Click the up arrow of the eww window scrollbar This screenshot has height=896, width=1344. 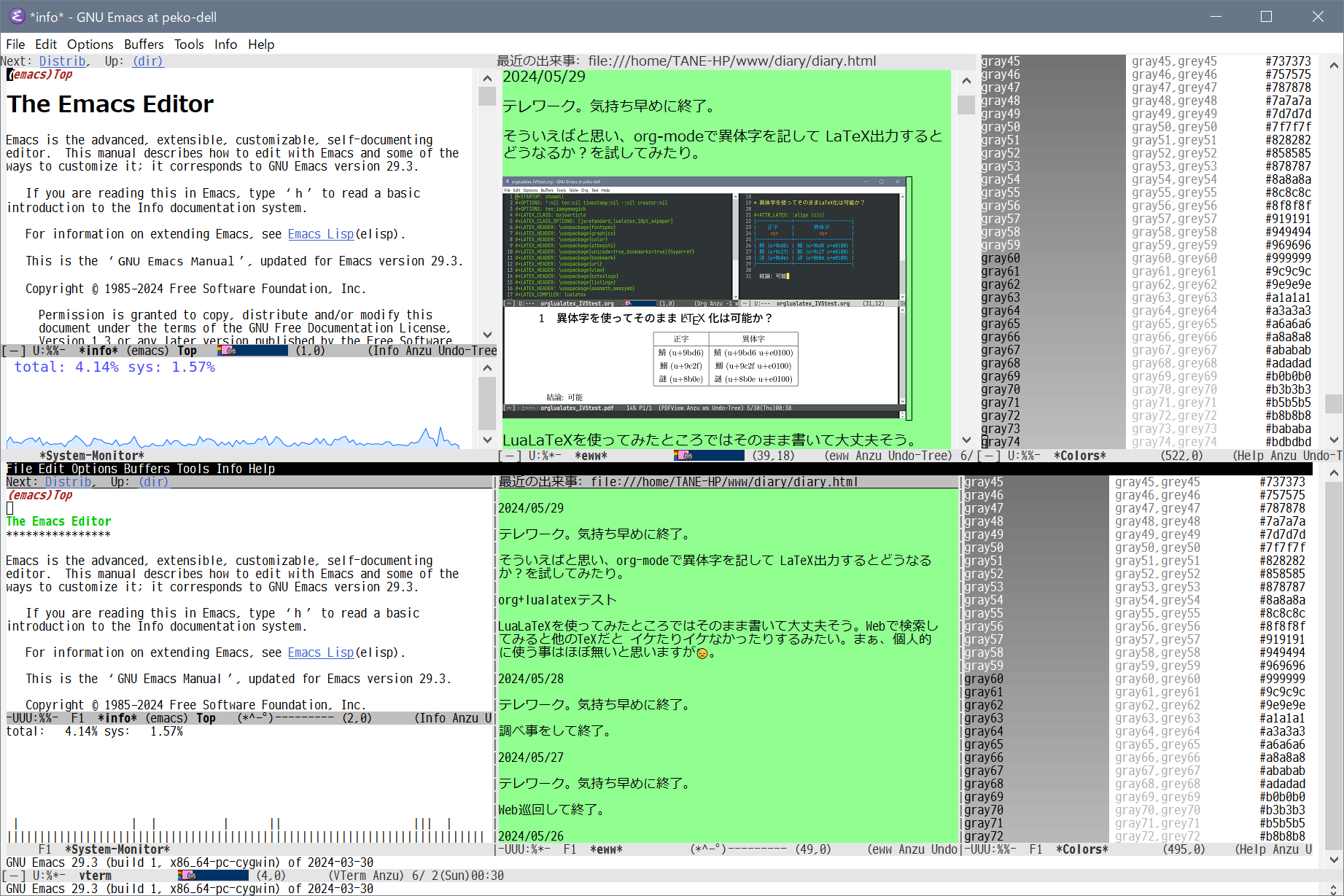click(966, 81)
